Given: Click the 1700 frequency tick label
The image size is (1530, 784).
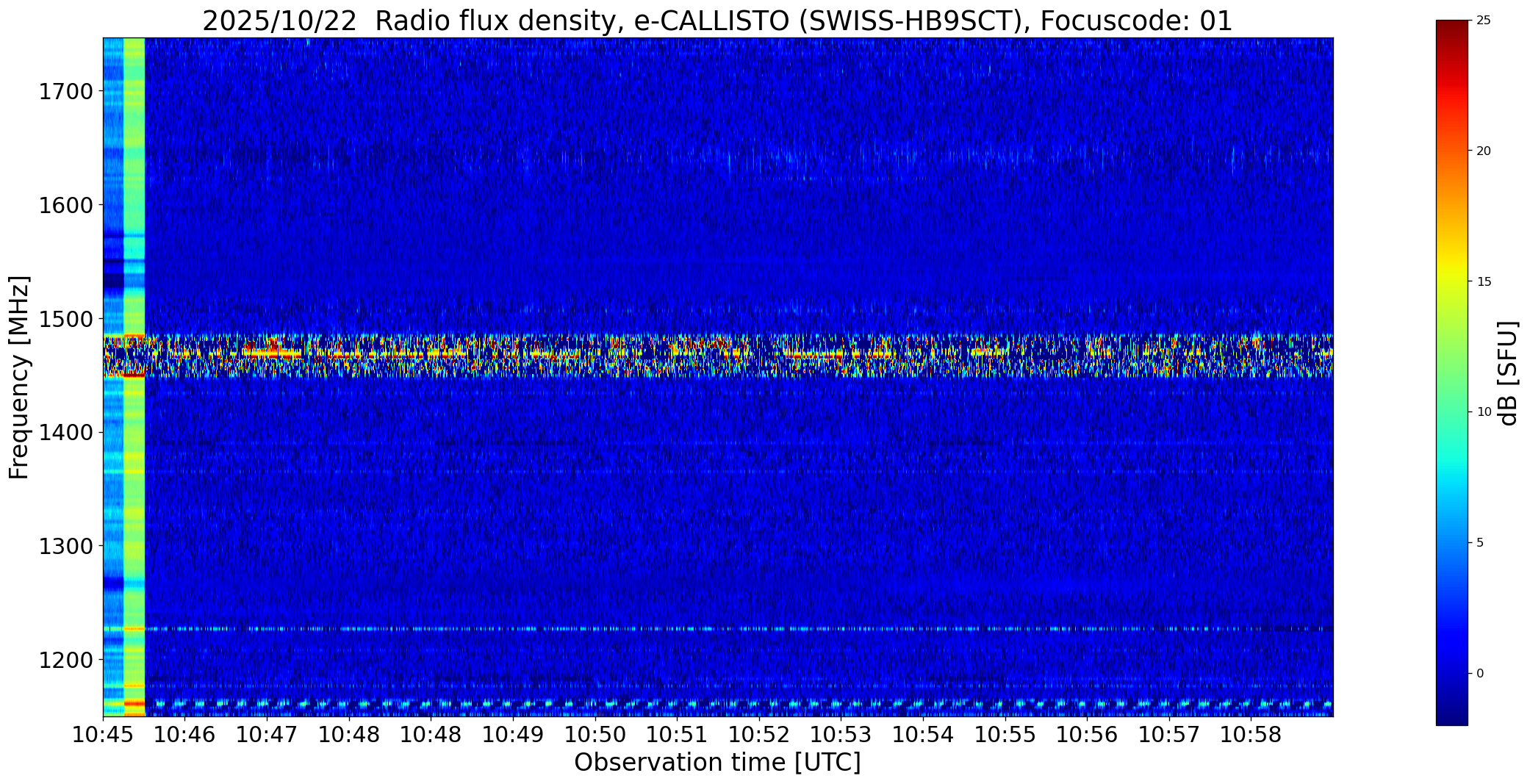Looking at the screenshot, I should [65, 91].
